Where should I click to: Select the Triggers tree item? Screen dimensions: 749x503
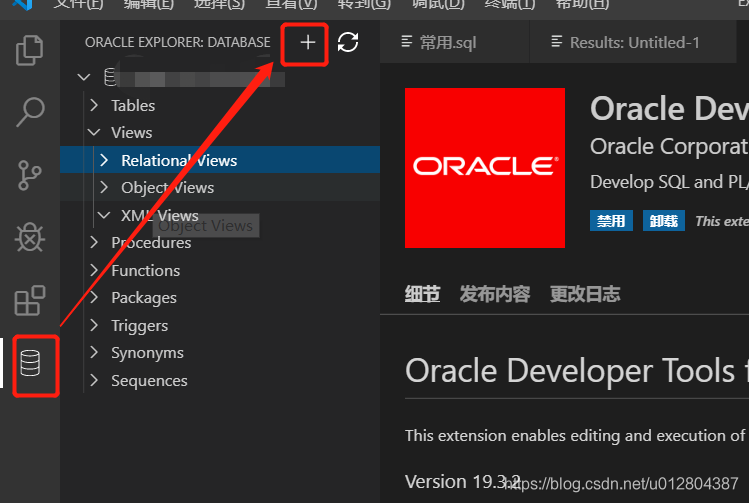coord(140,325)
